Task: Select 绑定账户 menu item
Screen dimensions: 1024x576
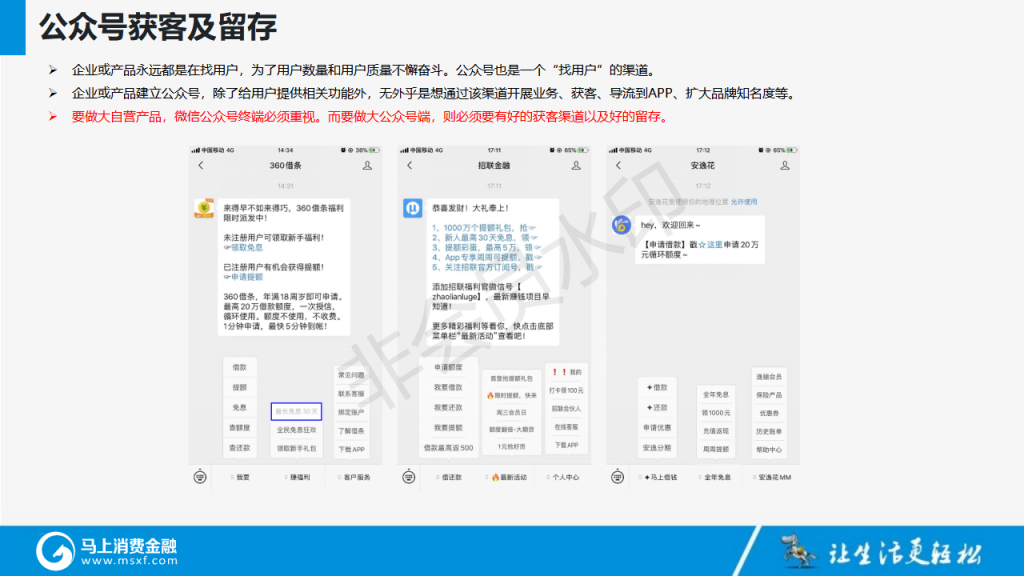Action: pos(351,412)
